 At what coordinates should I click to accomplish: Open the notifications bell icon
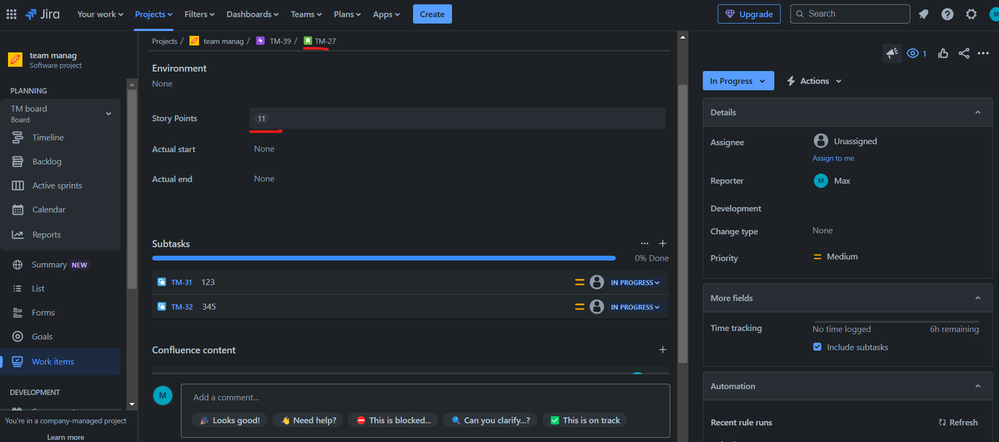[x=923, y=14]
